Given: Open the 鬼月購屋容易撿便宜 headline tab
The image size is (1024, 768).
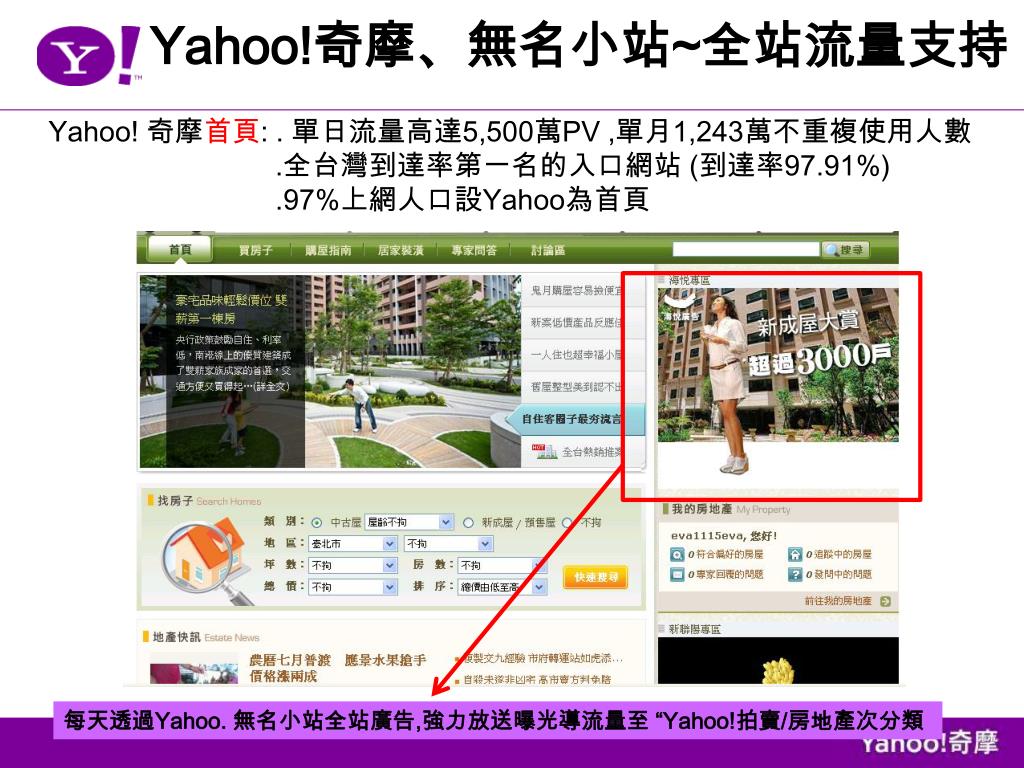Looking at the screenshot, I should point(576,290).
